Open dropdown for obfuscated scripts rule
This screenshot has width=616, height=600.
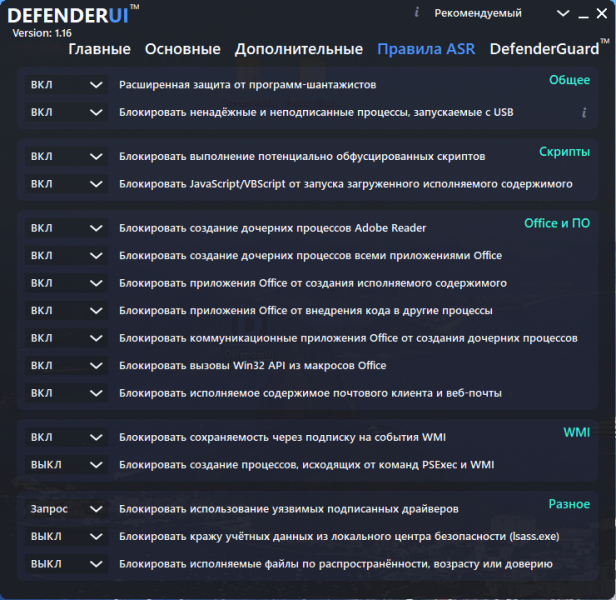click(x=66, y=156)
